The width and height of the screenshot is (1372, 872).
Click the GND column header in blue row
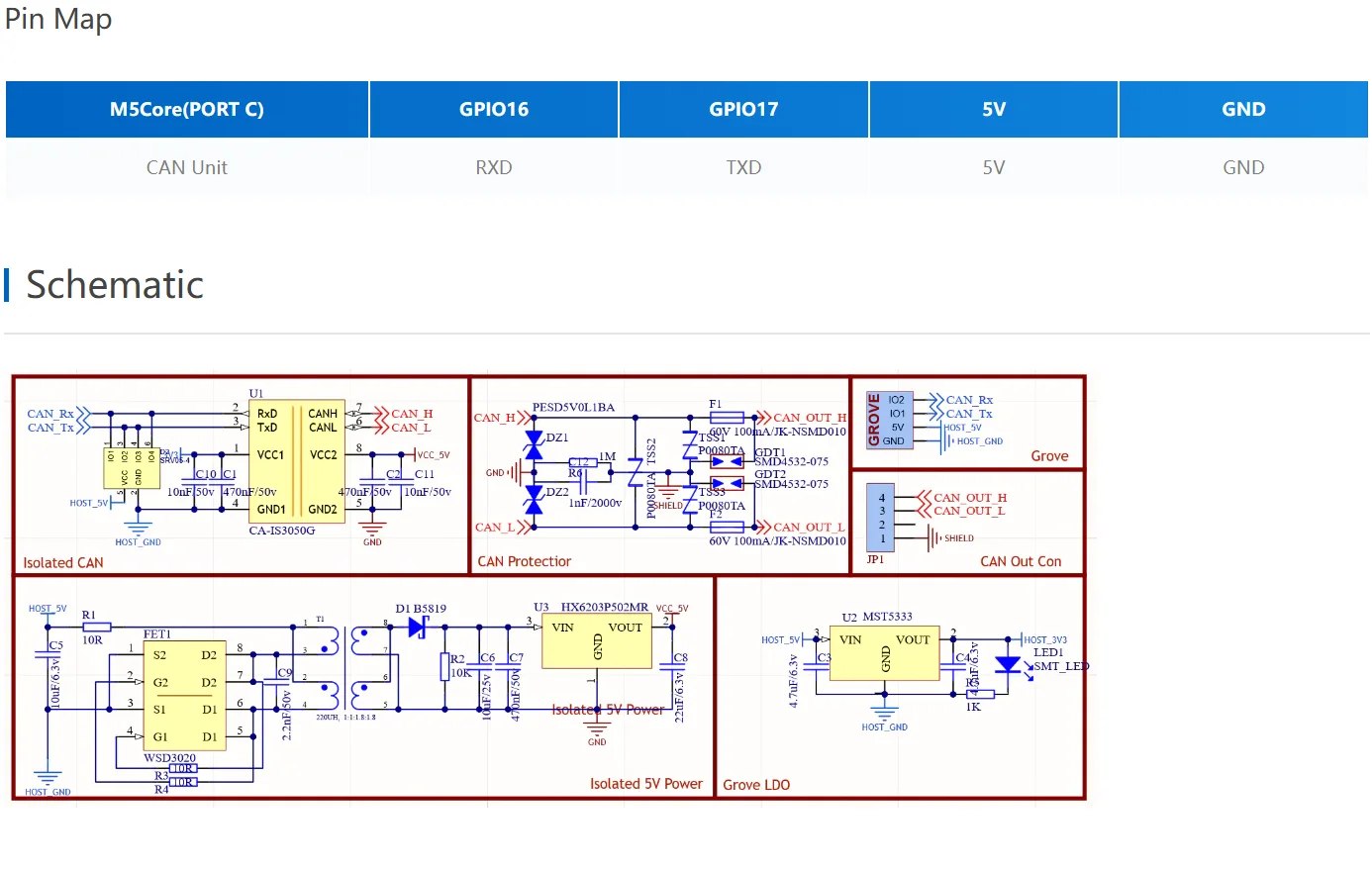pyautogui.click(x=1243, y=110)
